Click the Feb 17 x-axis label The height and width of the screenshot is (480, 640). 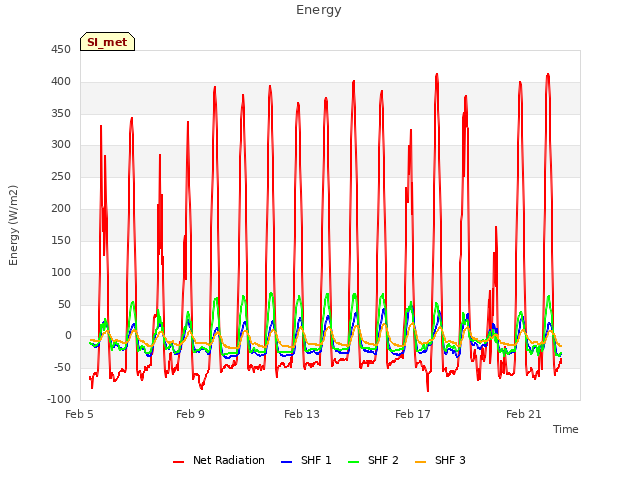coord(413,414)
